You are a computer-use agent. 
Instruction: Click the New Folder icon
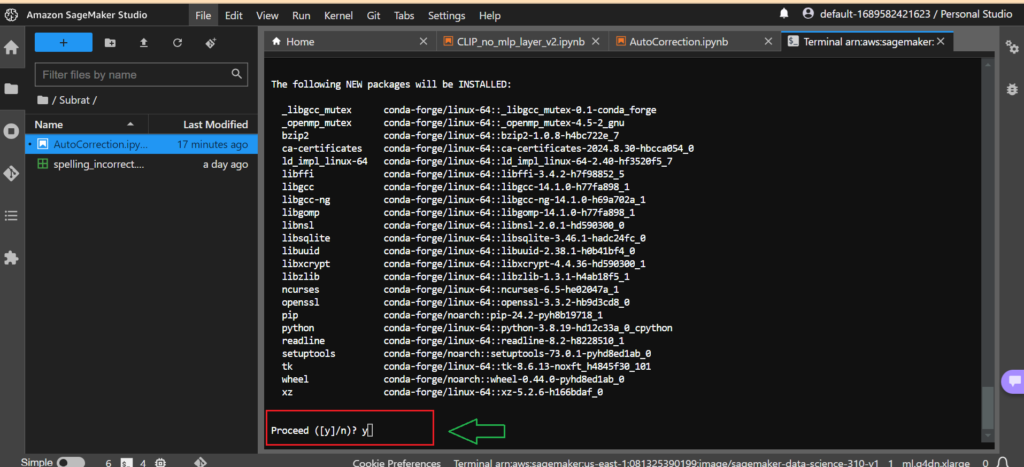tap(110, 43)
